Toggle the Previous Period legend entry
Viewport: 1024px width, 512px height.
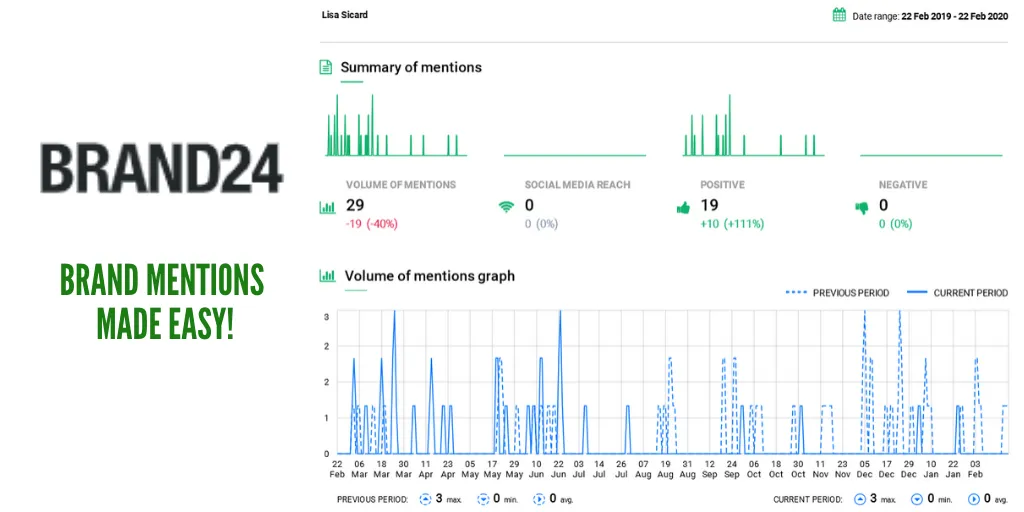coord(837,293)
